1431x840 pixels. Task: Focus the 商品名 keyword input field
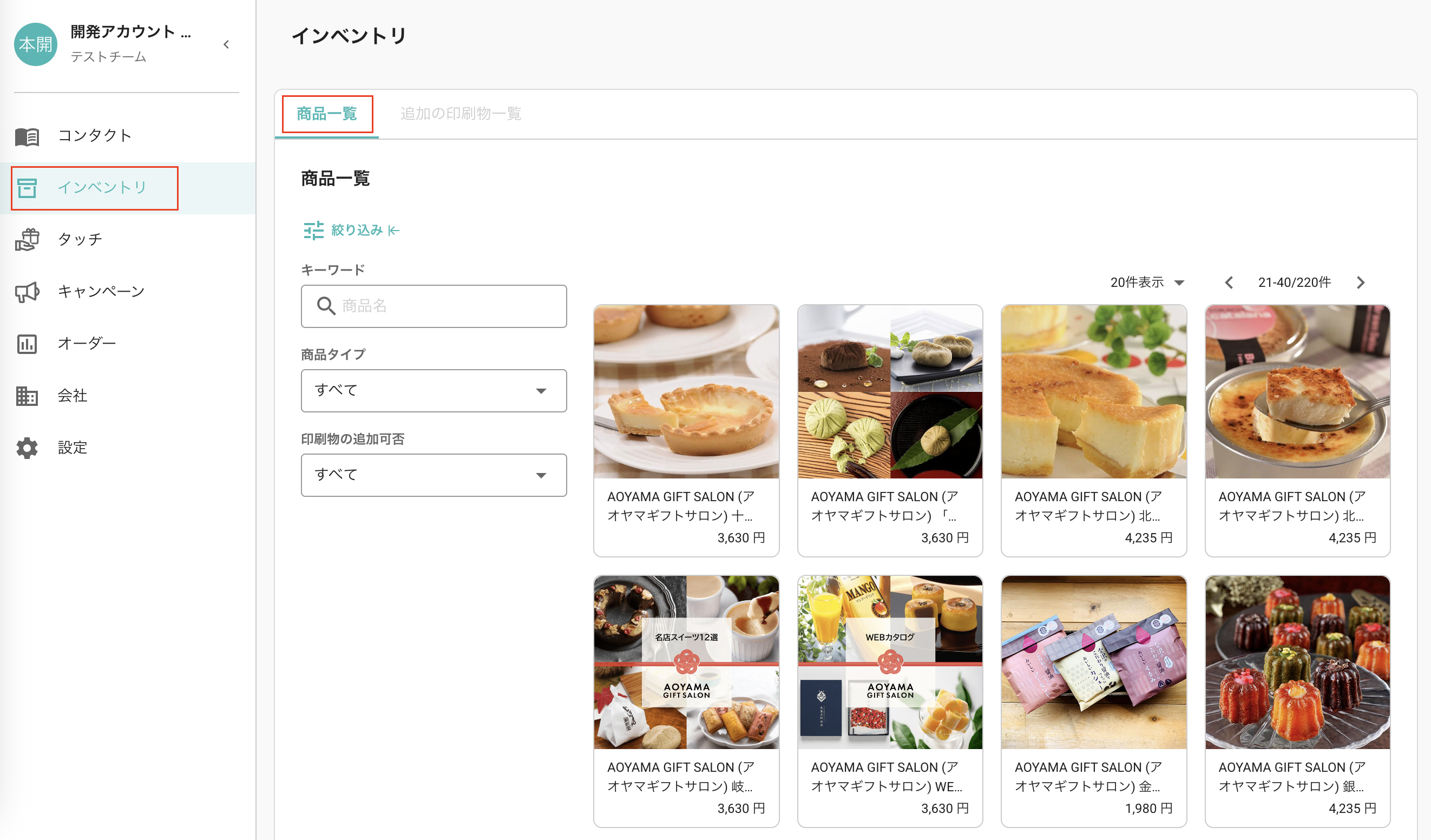(x=434, y=306)
